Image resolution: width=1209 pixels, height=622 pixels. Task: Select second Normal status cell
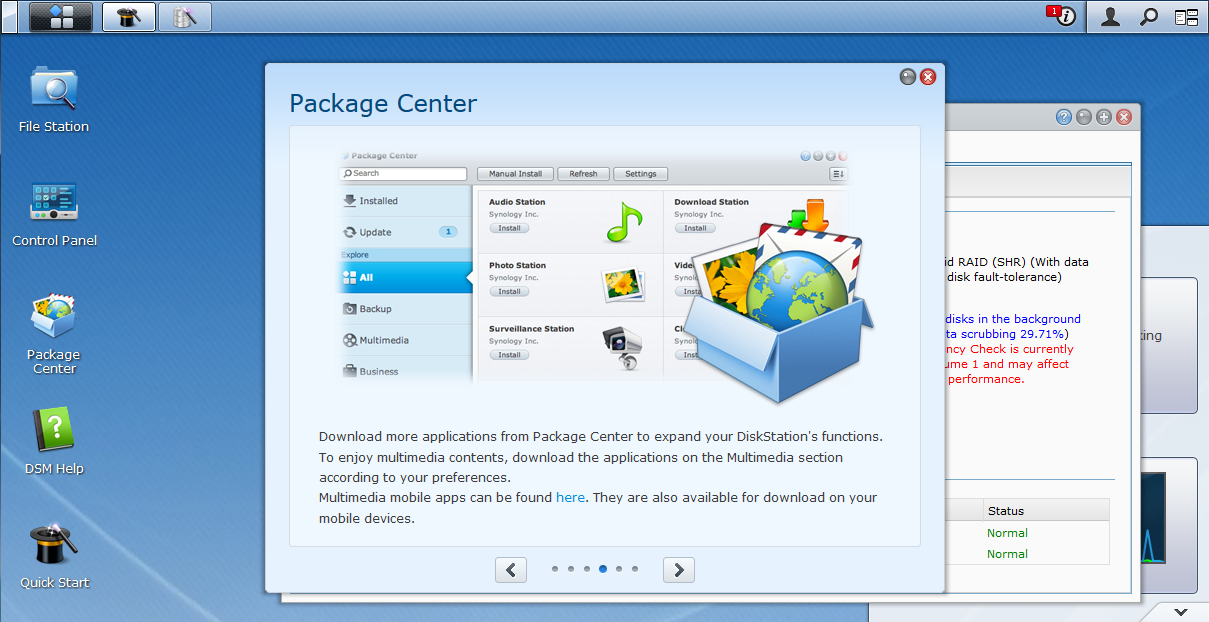click(1007, 554)
